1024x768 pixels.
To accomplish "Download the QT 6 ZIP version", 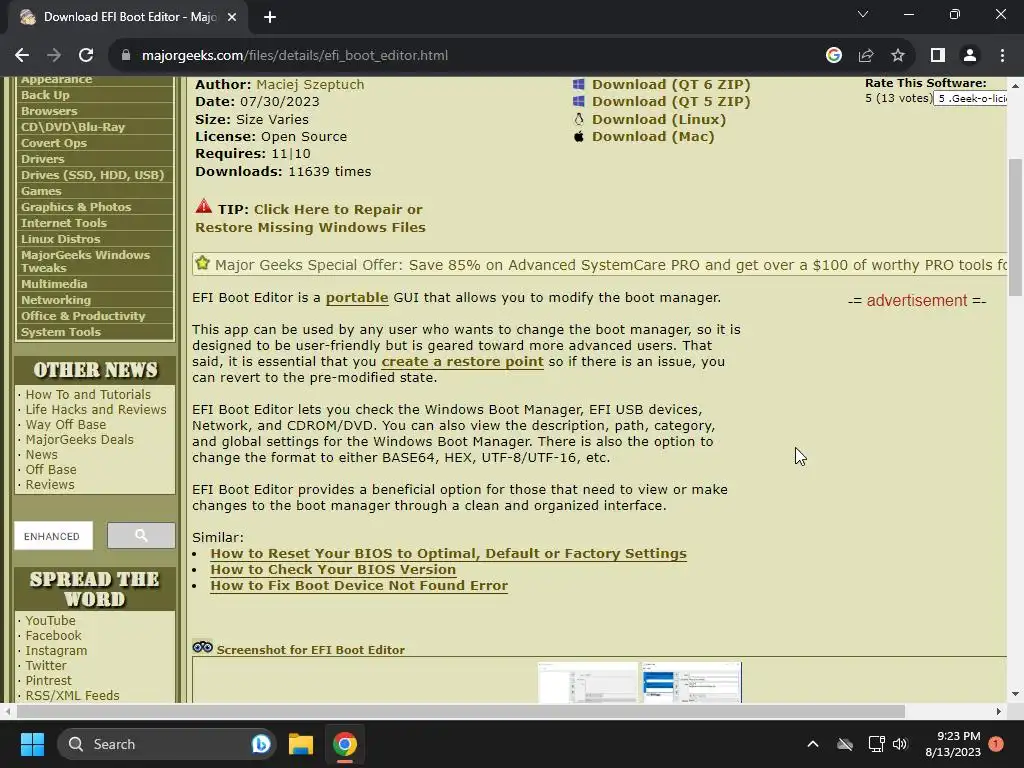I will coord(671,84).
